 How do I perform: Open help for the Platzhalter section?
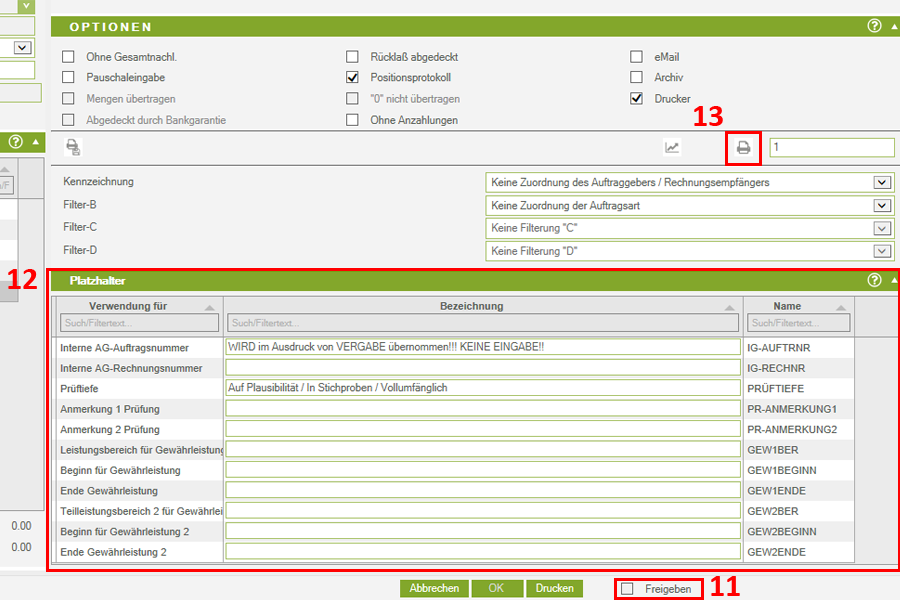tap(874, 281)
